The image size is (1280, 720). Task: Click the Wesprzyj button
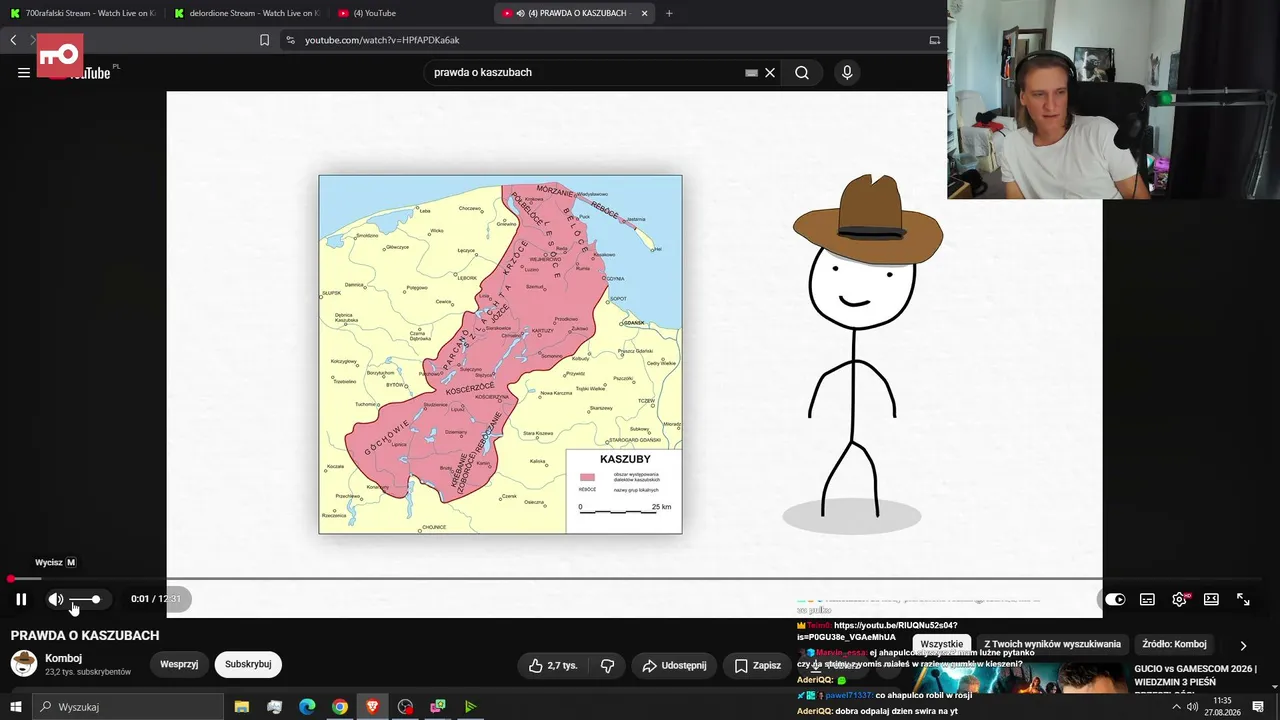179,664
